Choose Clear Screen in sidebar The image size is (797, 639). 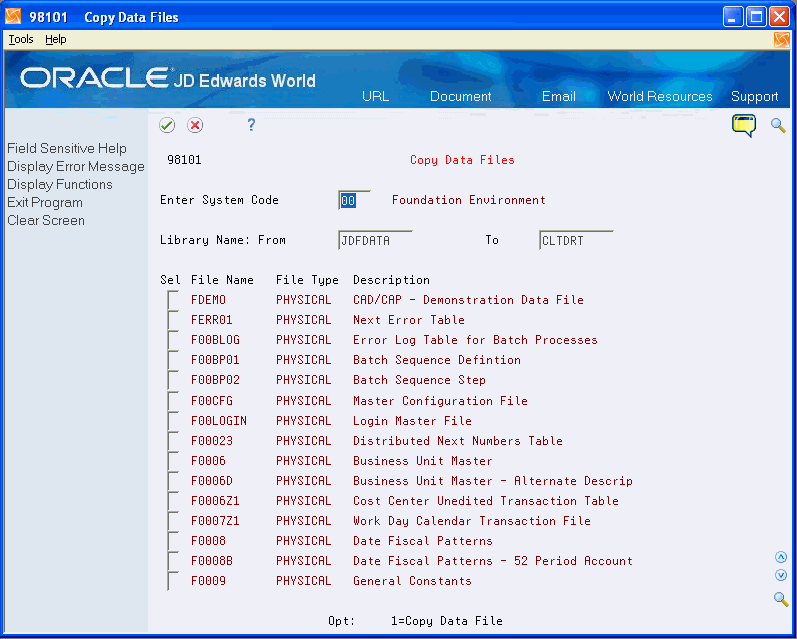46,221
